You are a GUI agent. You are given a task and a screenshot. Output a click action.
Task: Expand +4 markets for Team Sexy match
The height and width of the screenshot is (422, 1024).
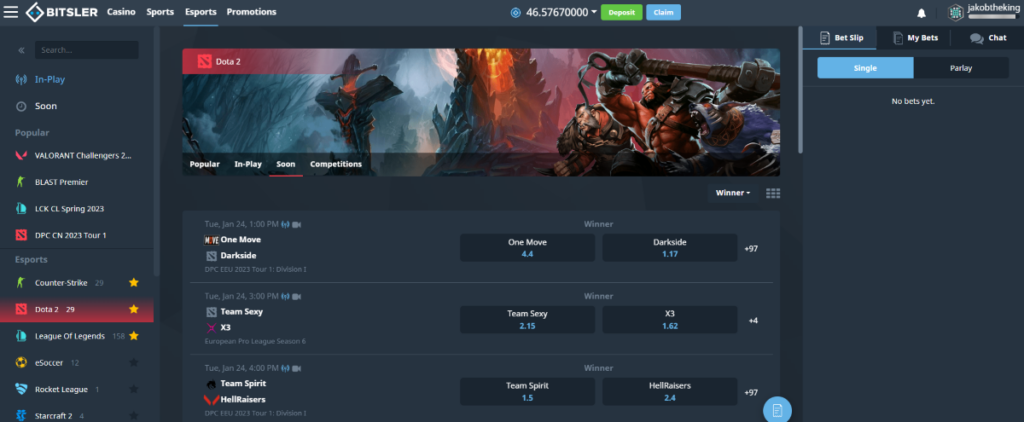click(x=753, y=321)
